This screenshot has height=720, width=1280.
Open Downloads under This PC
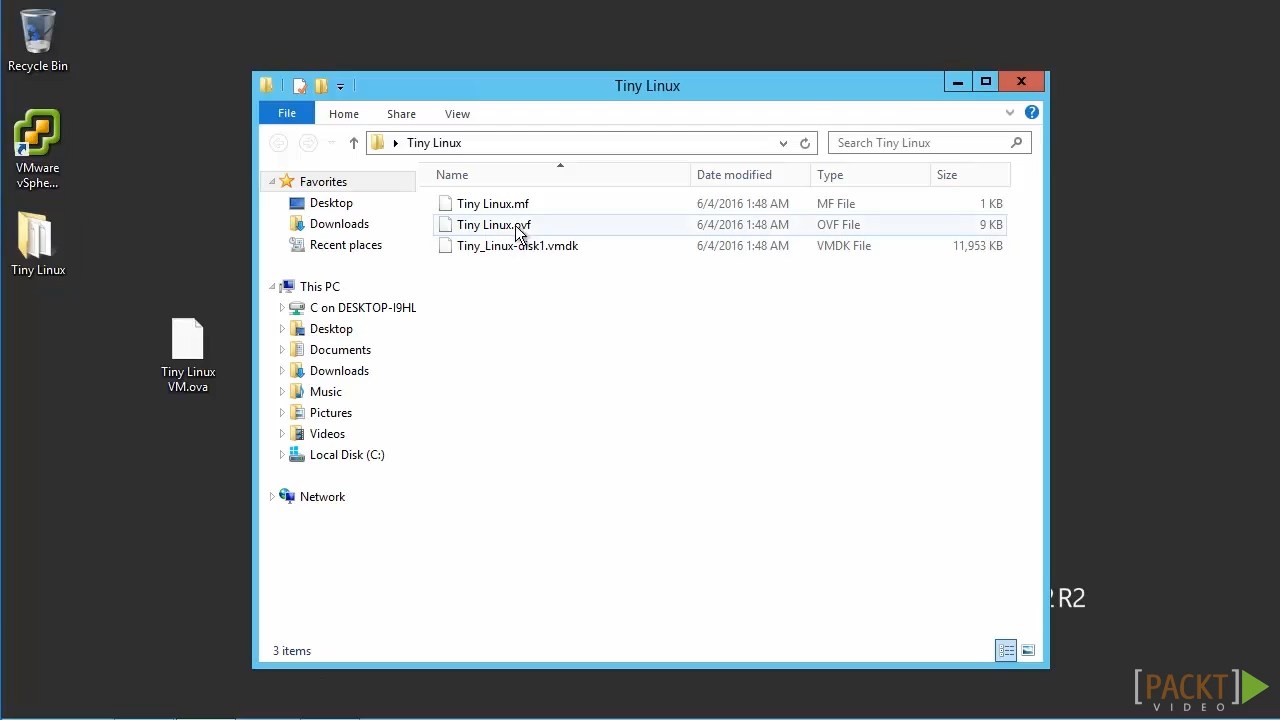coord(339,371)
